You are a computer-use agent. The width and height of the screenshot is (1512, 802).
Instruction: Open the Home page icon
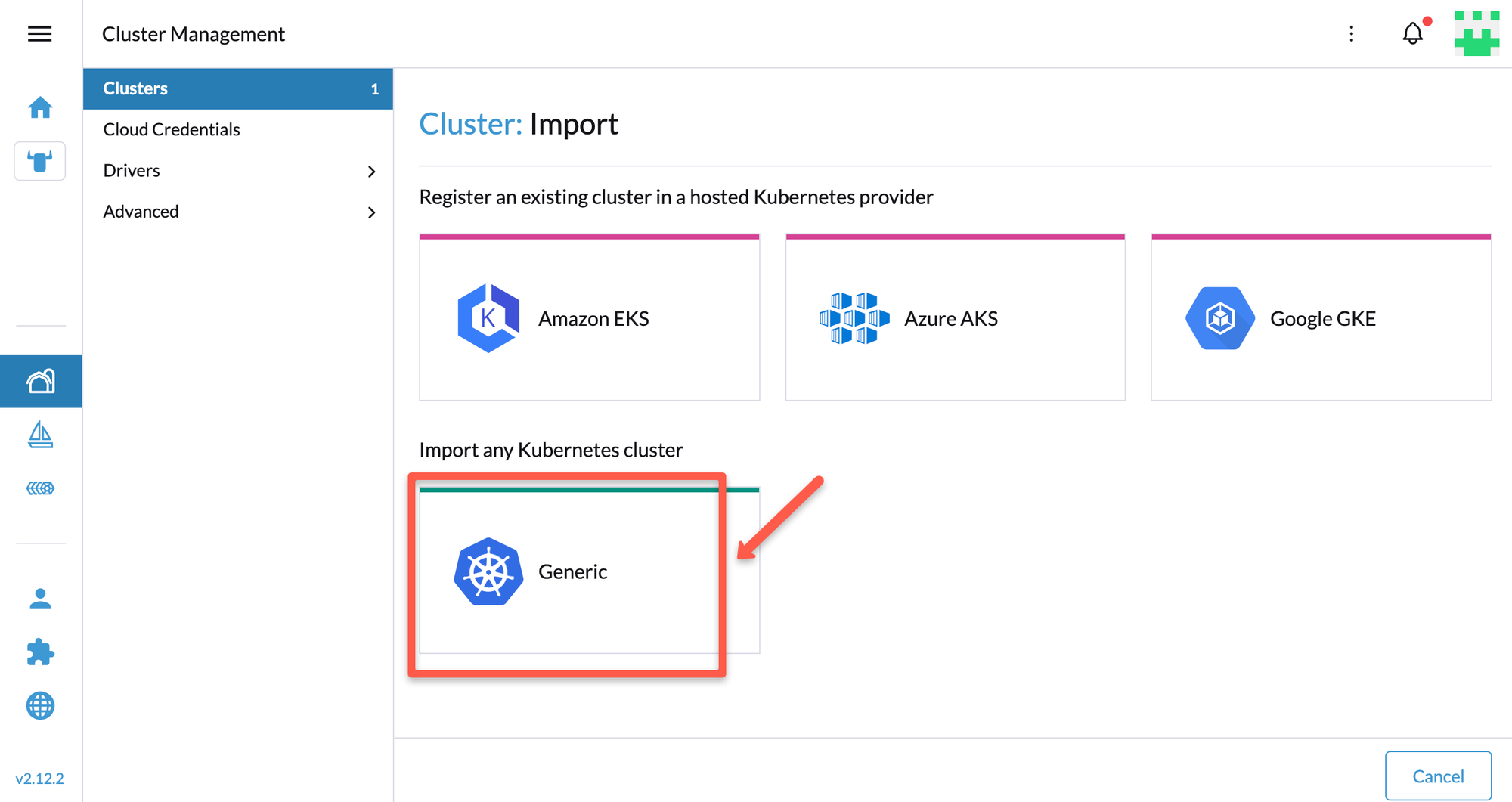pyautogui.click(x=39, y=107)
